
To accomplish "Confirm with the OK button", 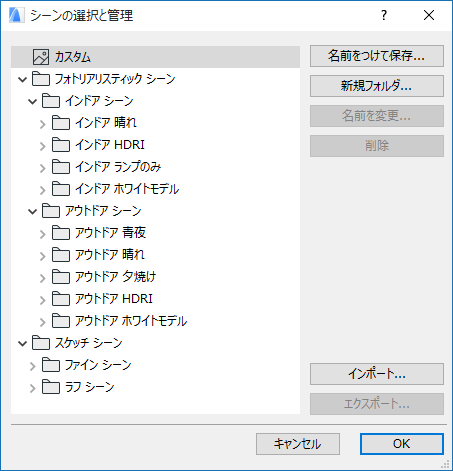I will tap(402, 444).
